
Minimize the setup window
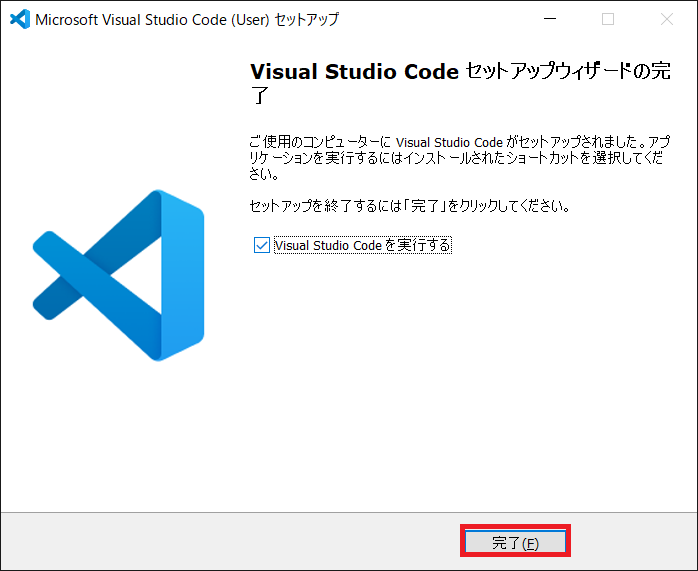pos(550,19)
